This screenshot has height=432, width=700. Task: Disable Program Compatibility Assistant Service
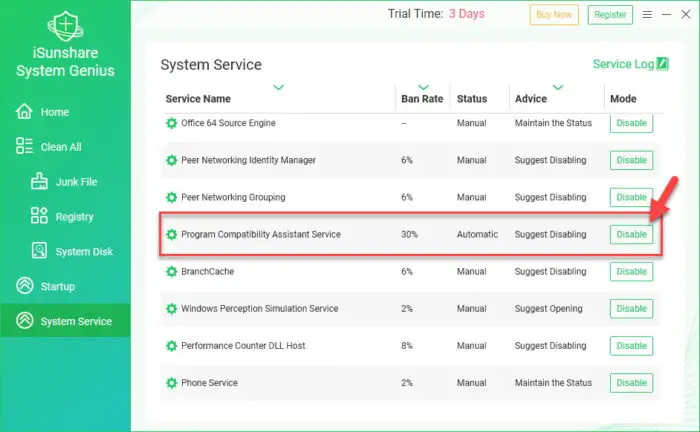[x=631, y=235]
